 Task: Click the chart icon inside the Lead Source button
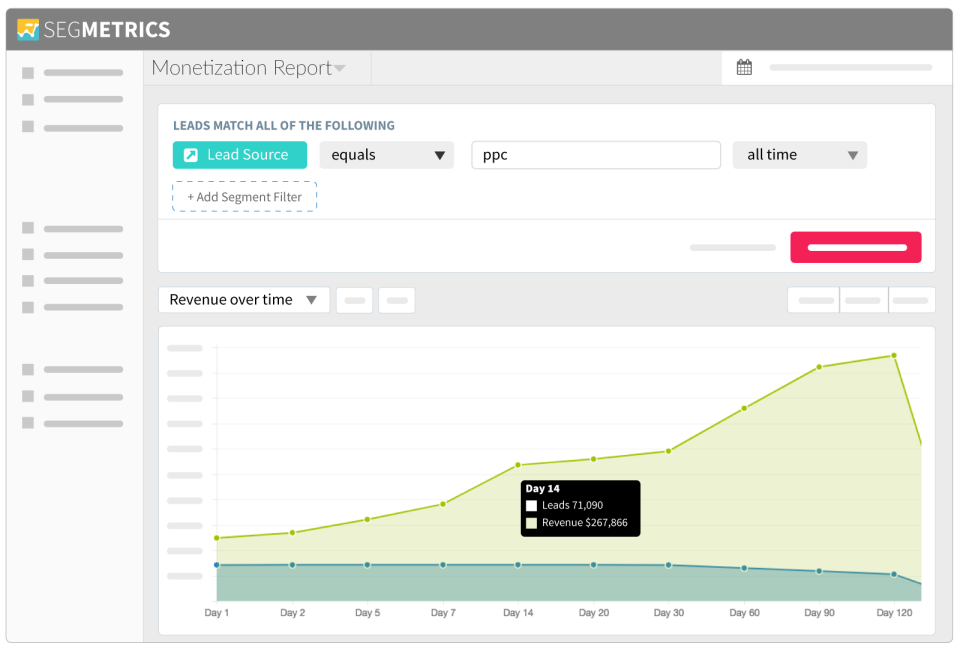coord(190,155)
